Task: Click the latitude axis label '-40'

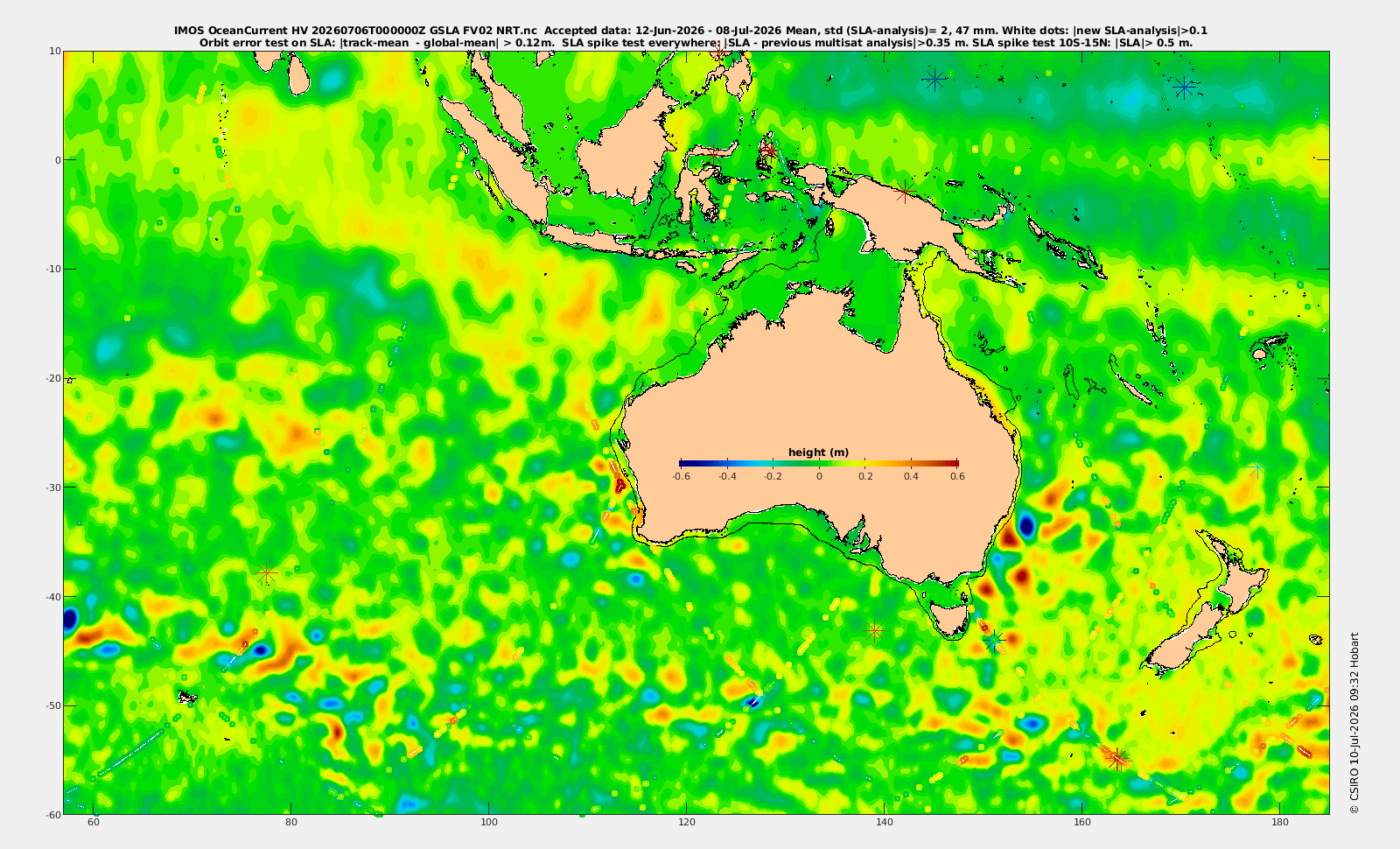Action: [52, 596]
